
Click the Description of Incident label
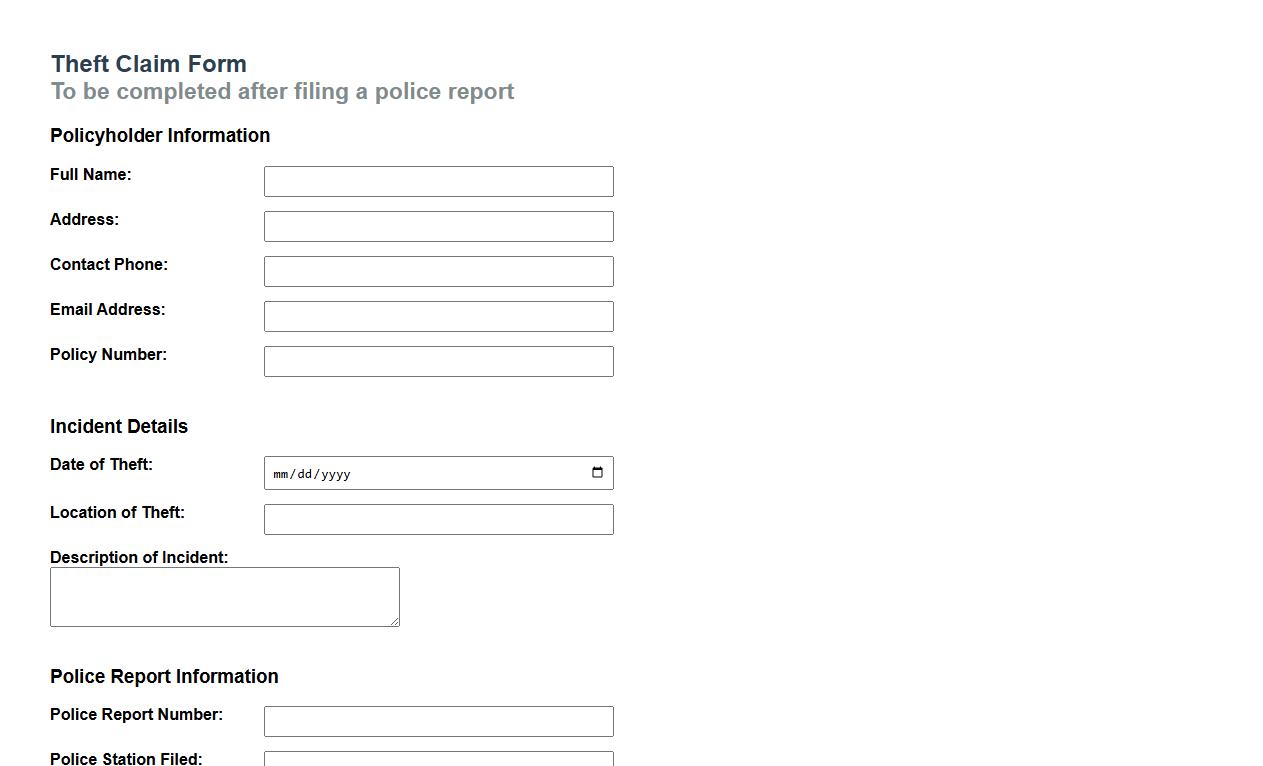139,557
